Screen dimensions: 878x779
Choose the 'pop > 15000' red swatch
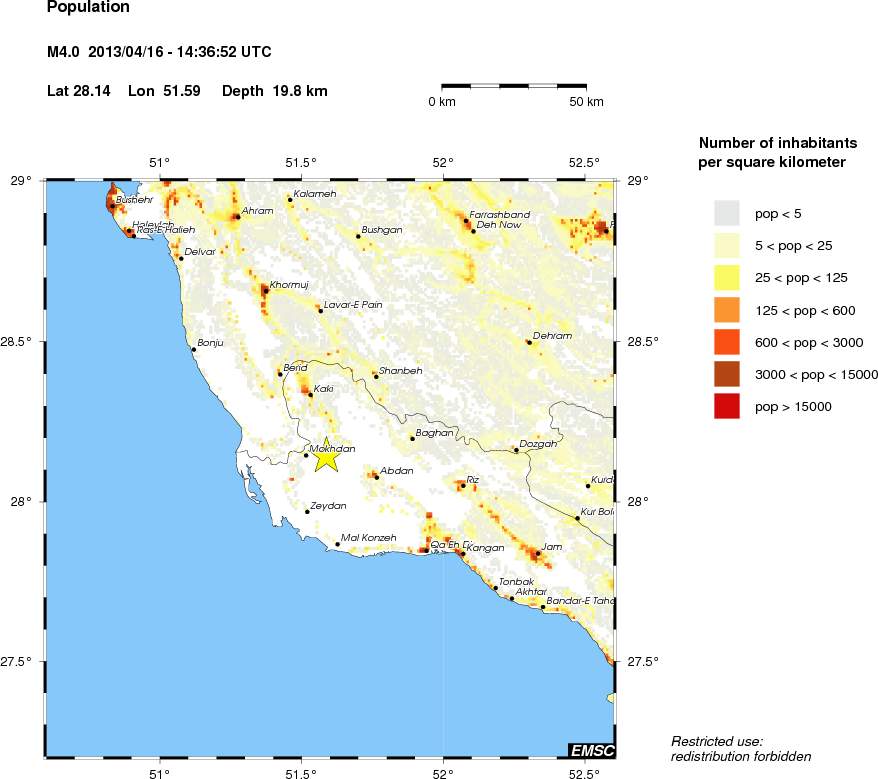[726, 406]
